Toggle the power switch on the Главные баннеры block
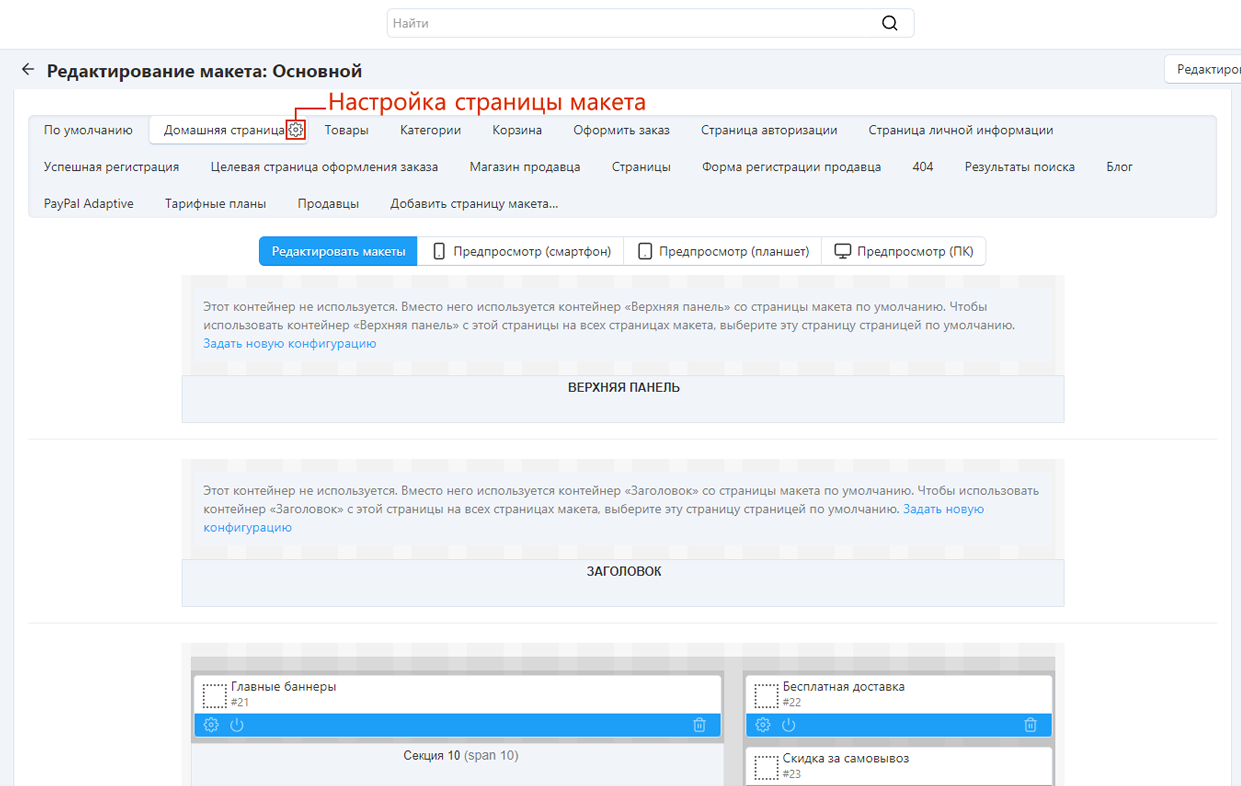Viewport: 1241px width, 786px height. 237,725
